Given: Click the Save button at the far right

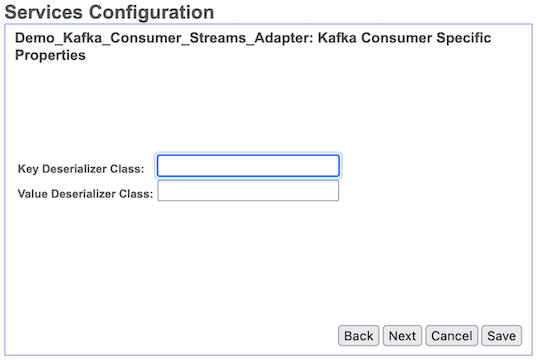Looking at the screenshot, I should (501, 336).
